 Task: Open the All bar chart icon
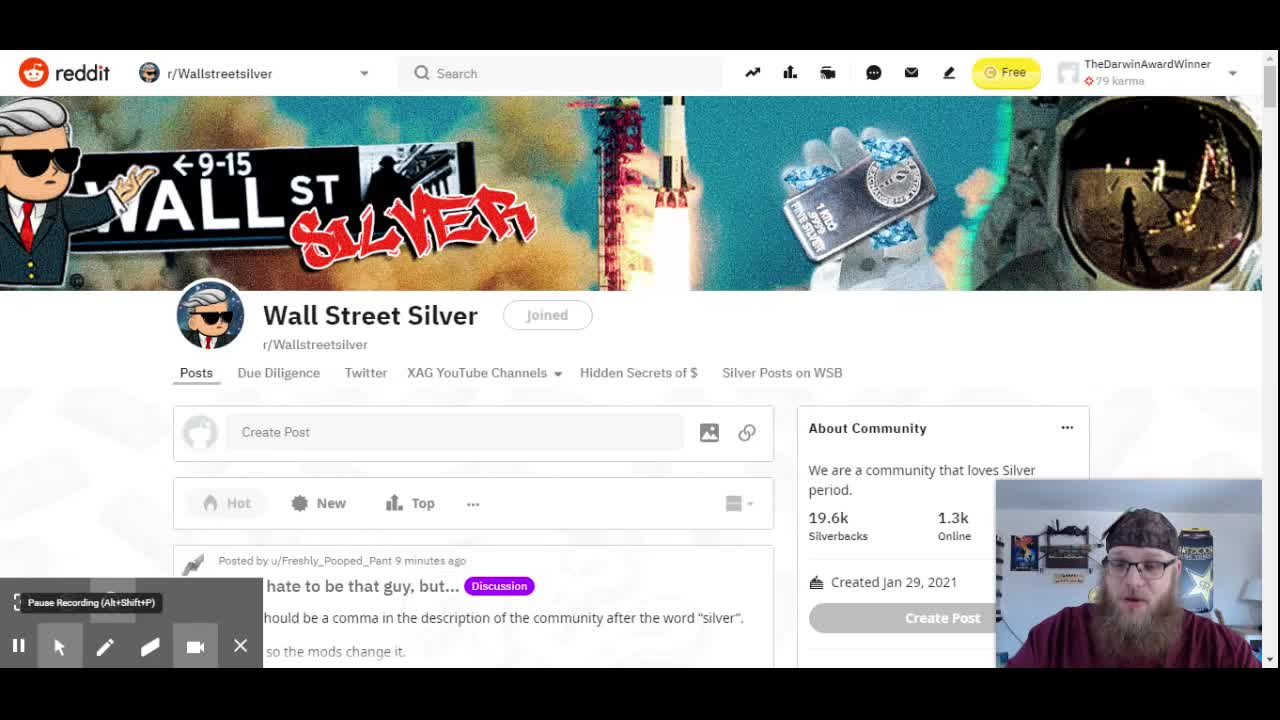click(790, 72)
